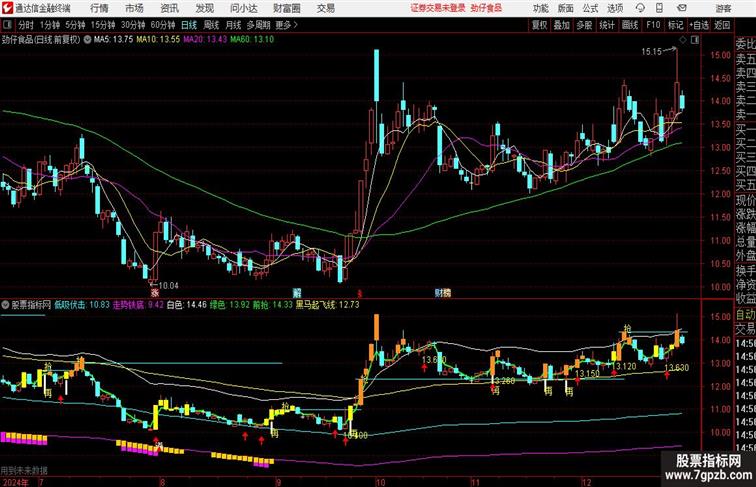
Task: Click the 低吸伏击: 10.83 indicator value
Action: 81,305
